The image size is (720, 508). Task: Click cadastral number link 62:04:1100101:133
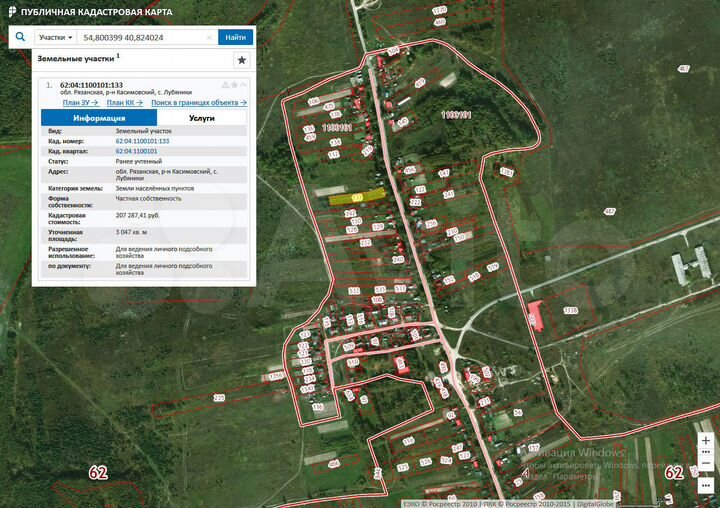[x=142, y=141]
